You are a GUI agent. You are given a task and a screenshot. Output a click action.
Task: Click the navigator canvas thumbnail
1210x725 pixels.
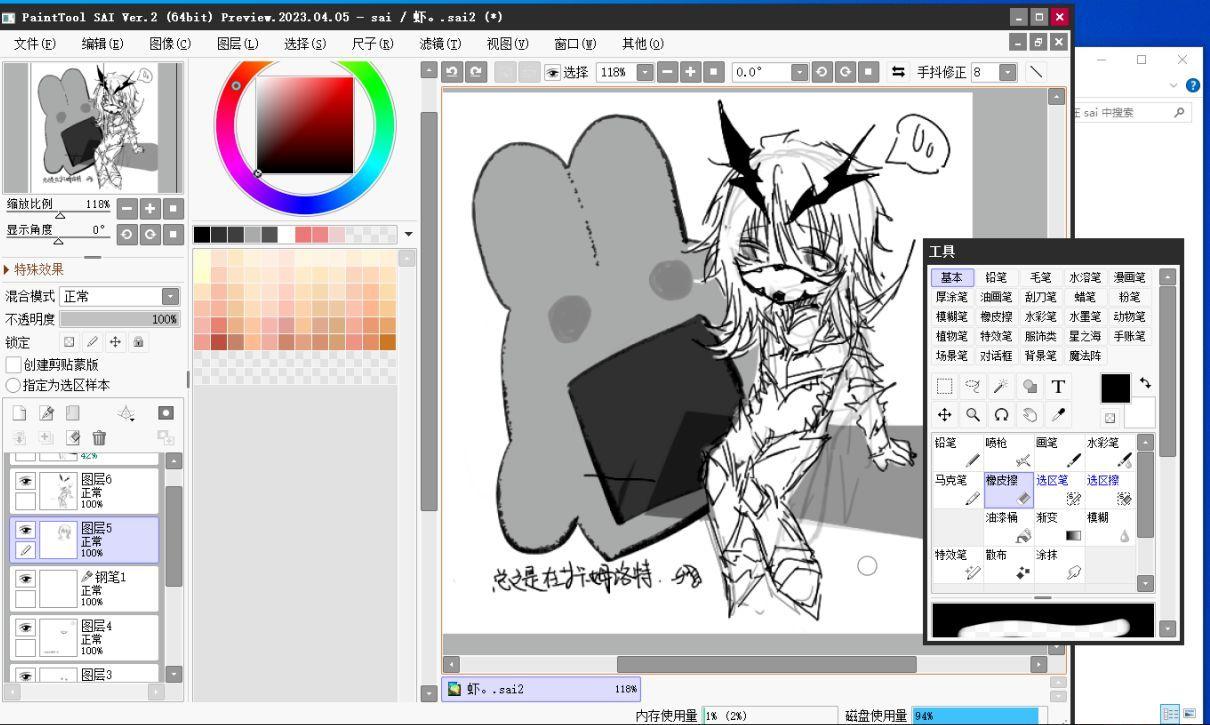pyautogui.click(x=93, y=126)
